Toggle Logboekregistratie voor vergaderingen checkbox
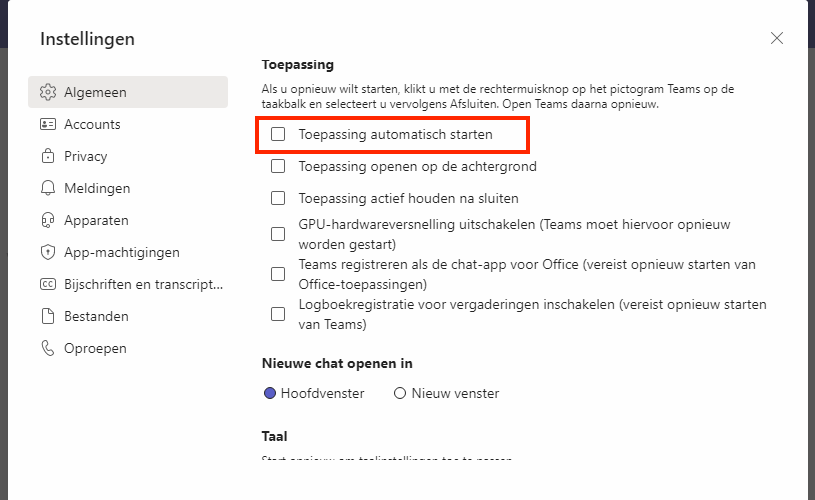 (278, 314)
